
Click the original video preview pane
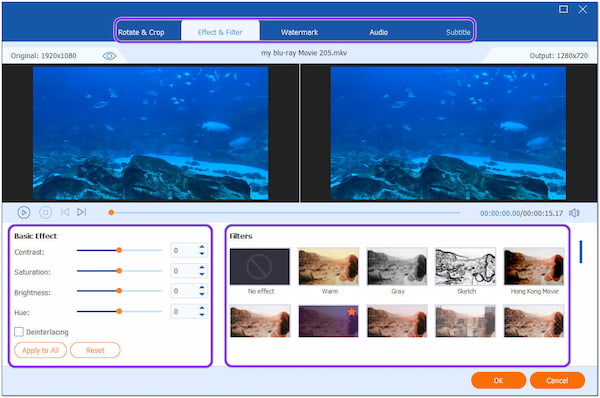pyautogui.click(x=150, y=133)
